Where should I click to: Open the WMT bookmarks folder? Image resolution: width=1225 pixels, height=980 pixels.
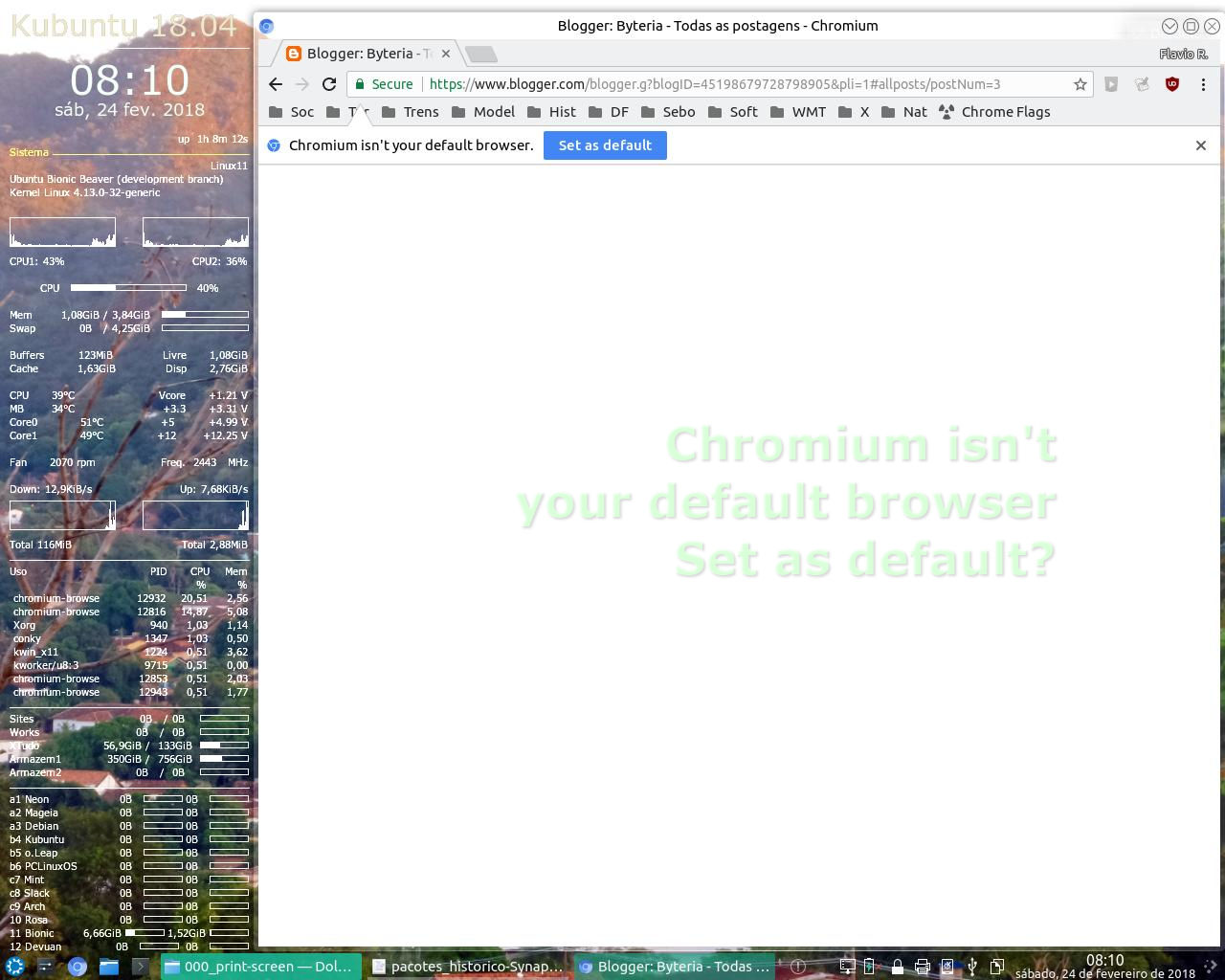click(x=809, y=112)
